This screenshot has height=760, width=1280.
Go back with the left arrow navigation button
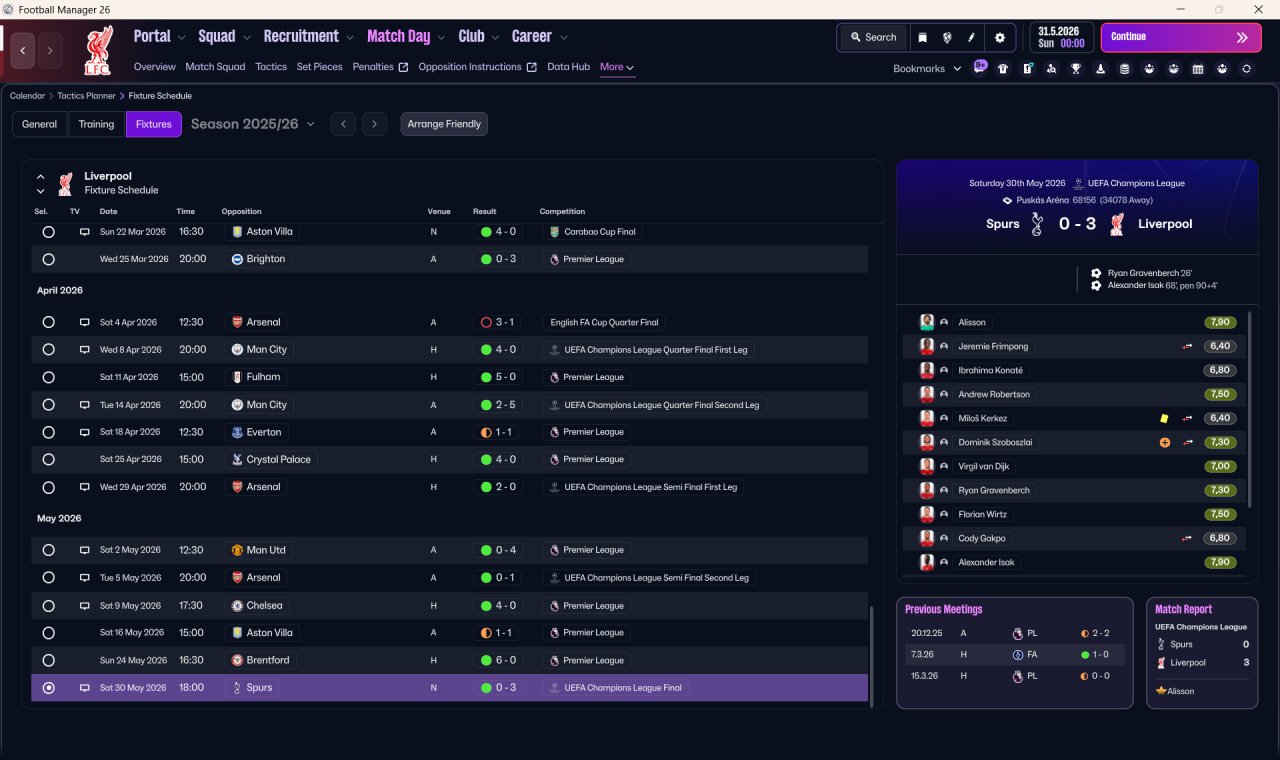pos(23,50)
